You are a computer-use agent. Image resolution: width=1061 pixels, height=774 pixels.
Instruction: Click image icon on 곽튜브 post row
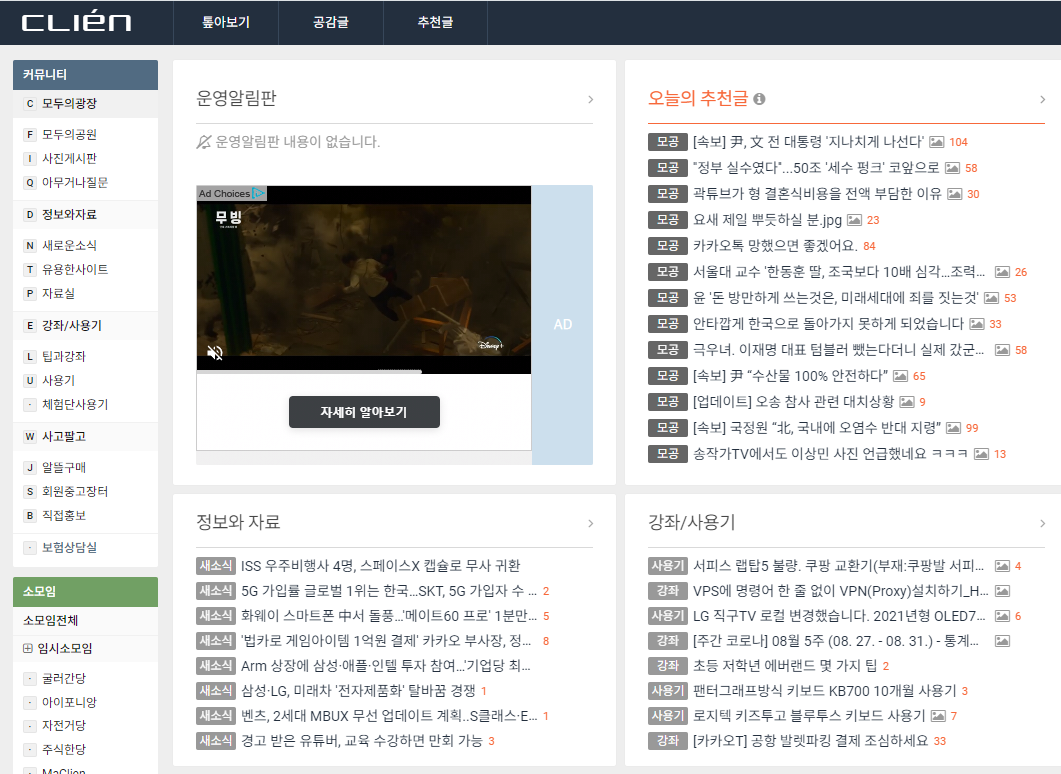pos(954,194)
